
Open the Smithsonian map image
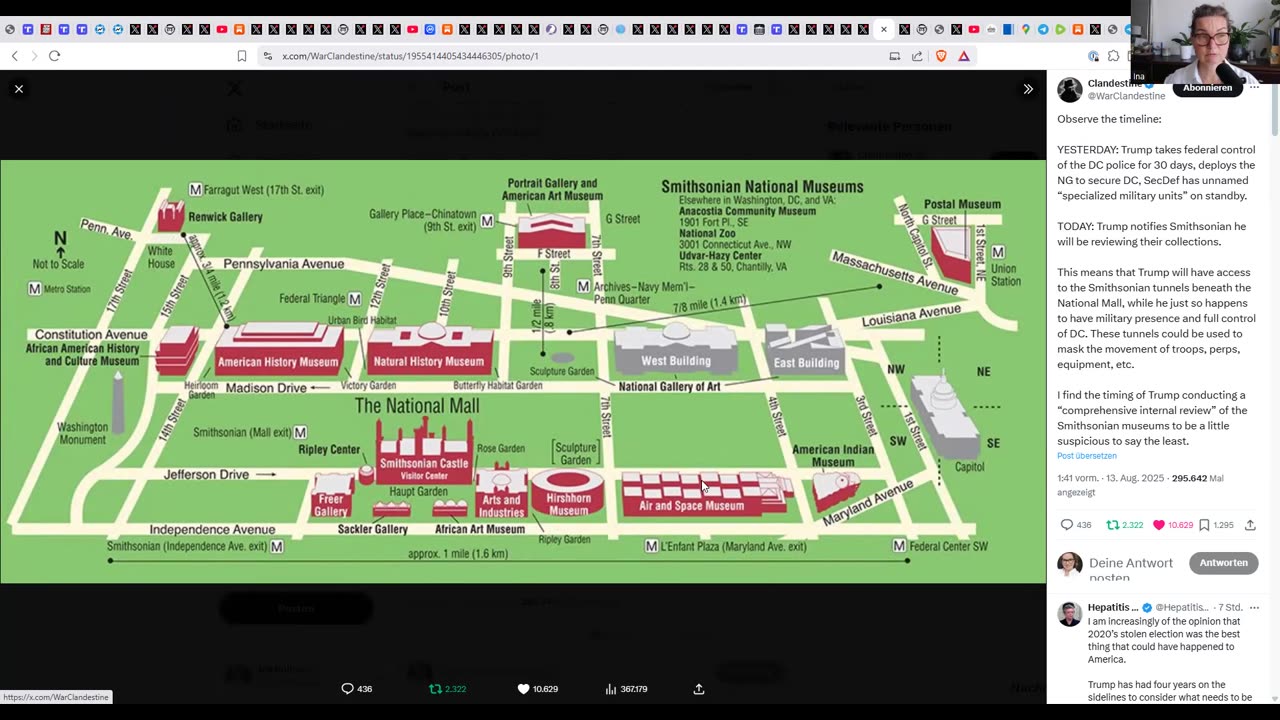point(523,371)
